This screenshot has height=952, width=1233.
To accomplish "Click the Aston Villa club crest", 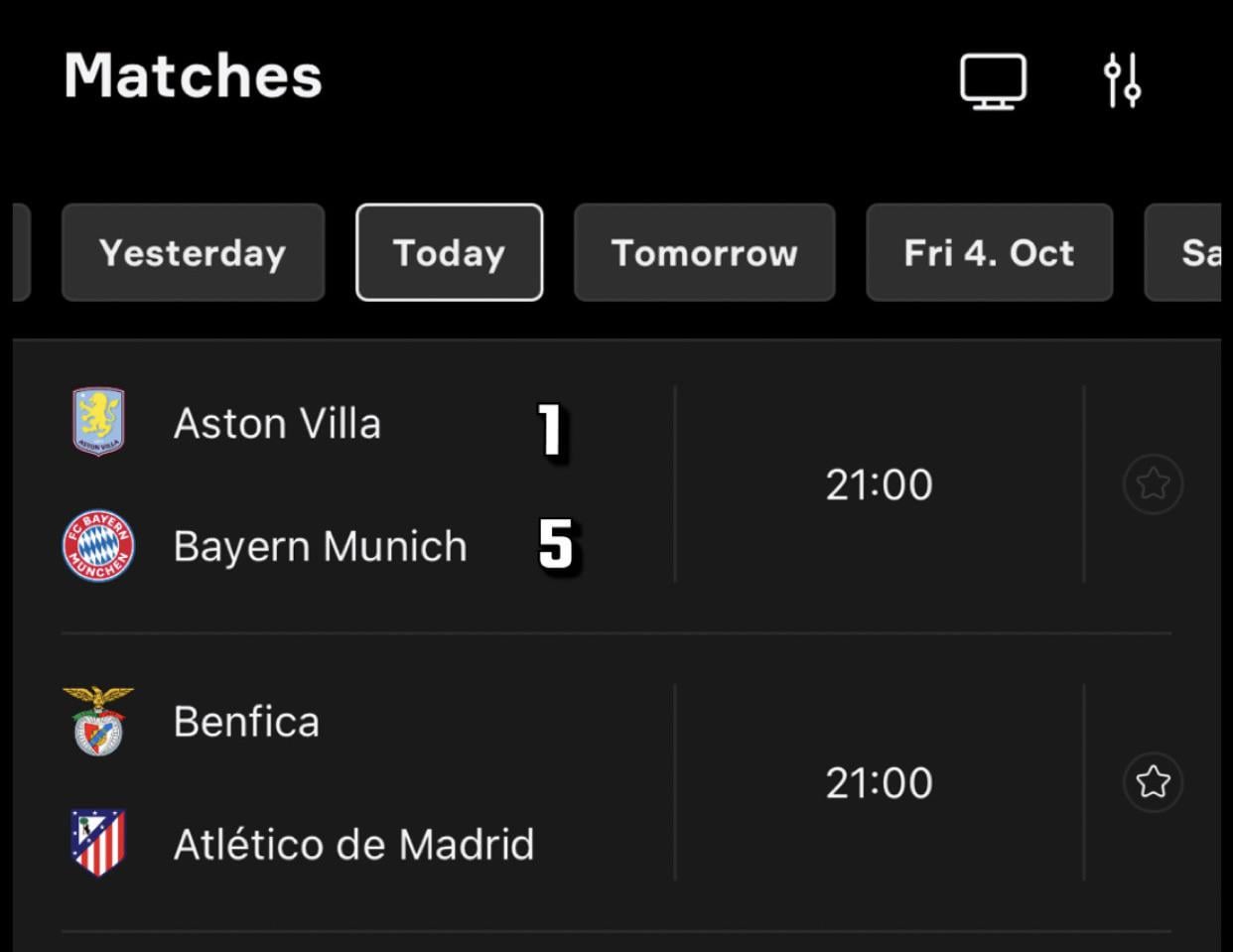I will (x=98, y=421).
